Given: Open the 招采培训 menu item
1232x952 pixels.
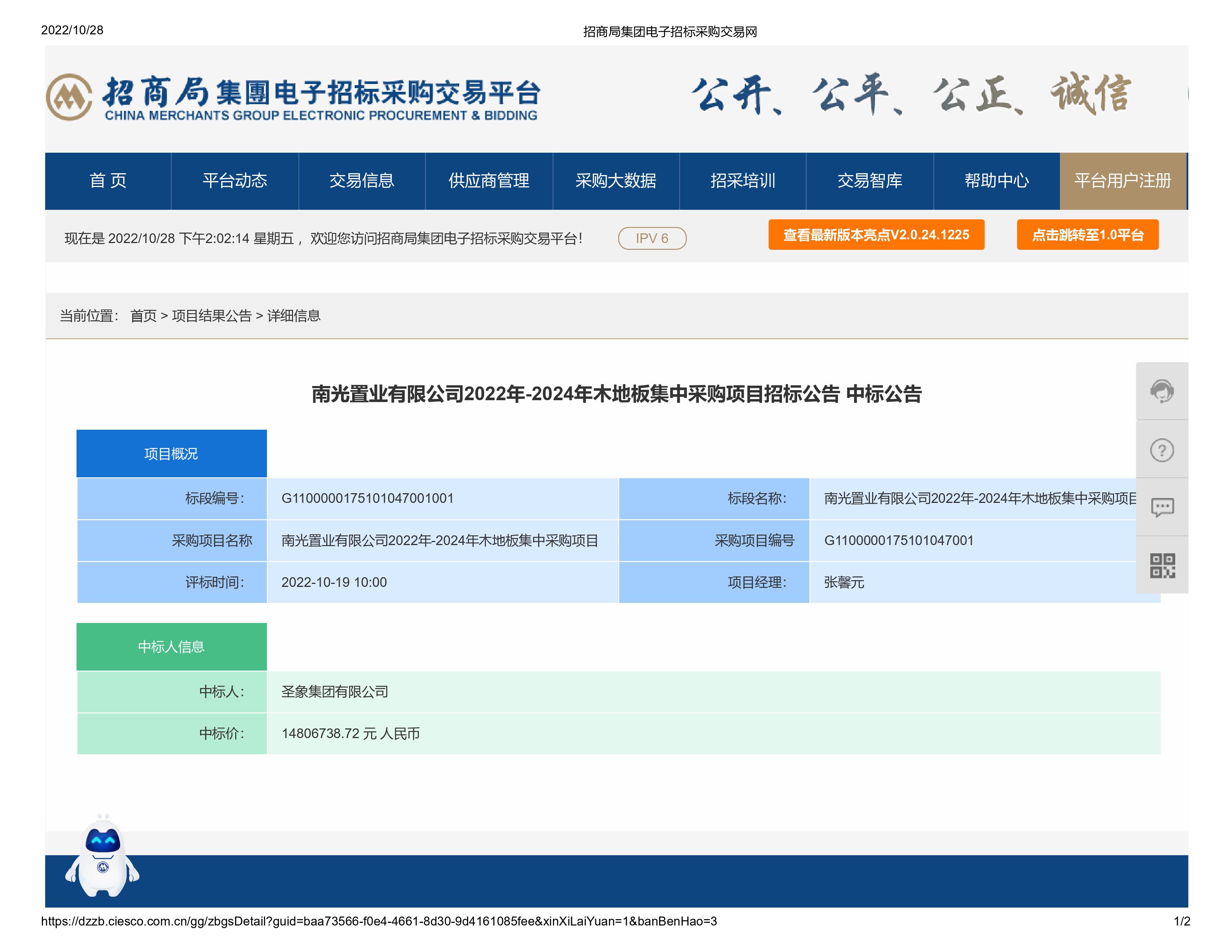Looking at the screenshot, I should point(742,180).
